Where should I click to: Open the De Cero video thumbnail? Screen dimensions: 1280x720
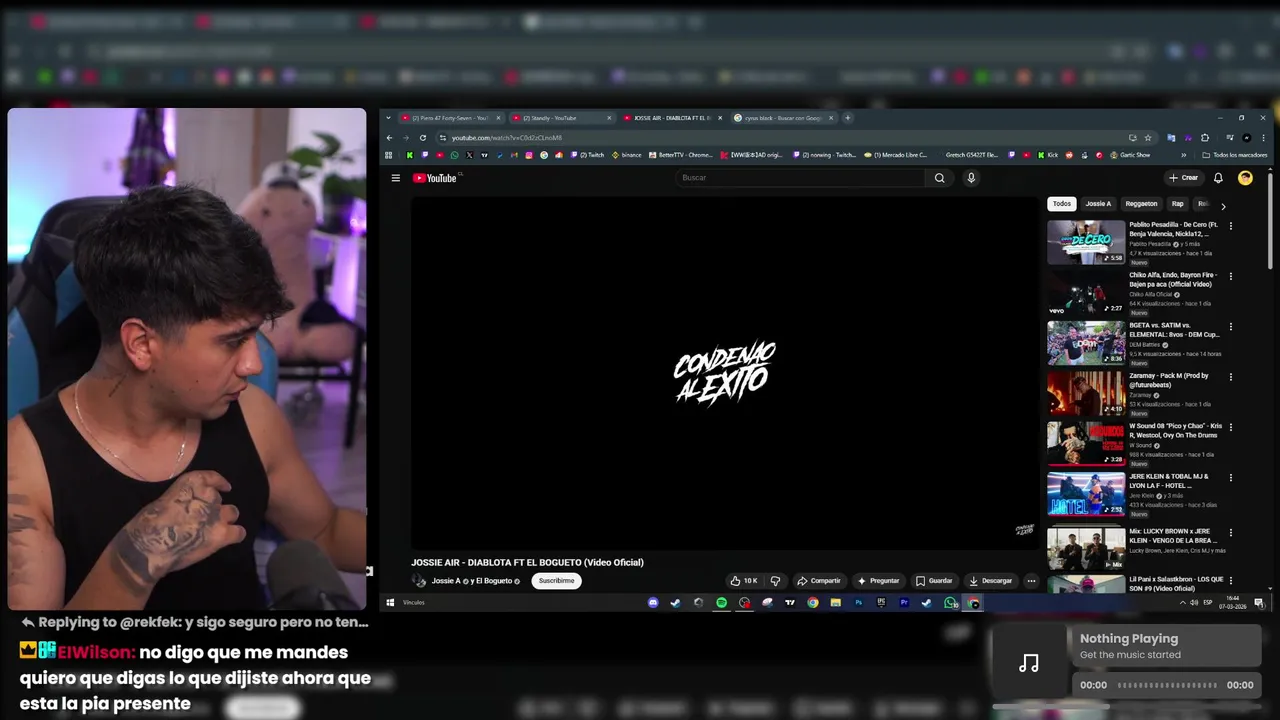click(1086, 242)
